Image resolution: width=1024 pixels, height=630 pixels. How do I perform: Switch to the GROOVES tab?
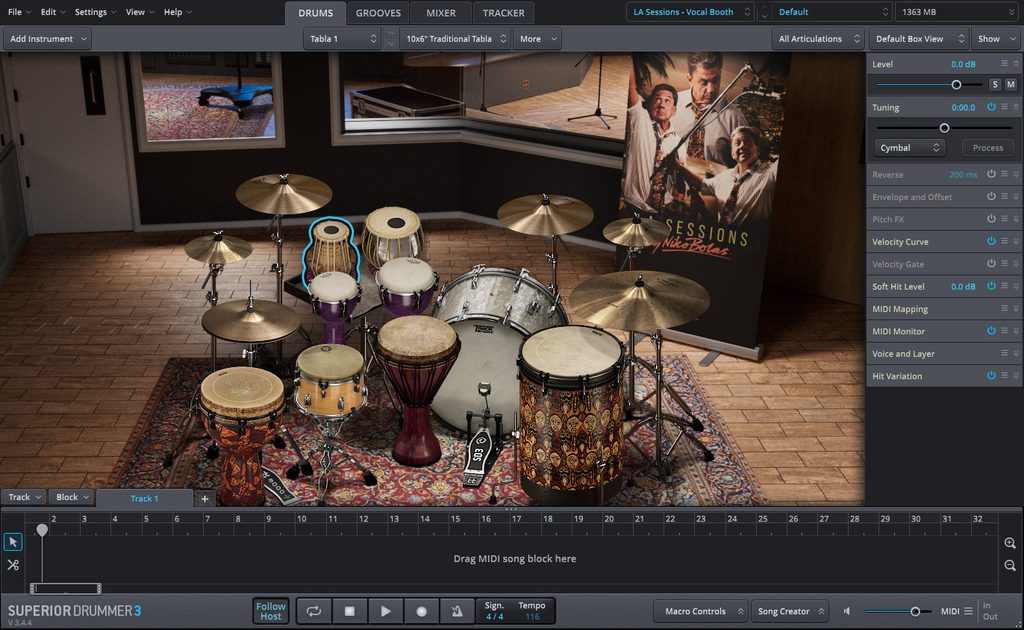378,13
